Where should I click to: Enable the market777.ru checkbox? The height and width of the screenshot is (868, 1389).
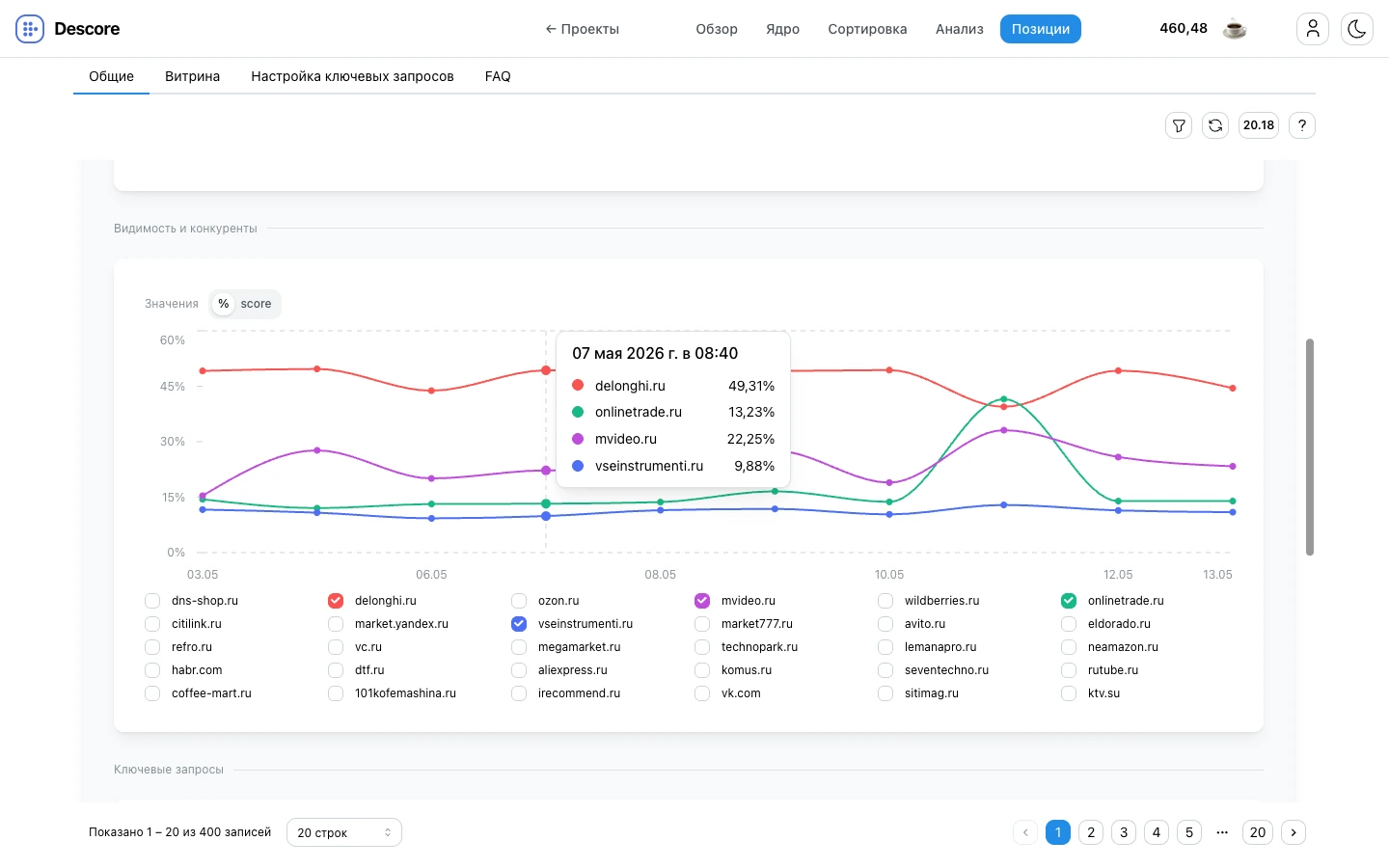click(x=702, y=624)
